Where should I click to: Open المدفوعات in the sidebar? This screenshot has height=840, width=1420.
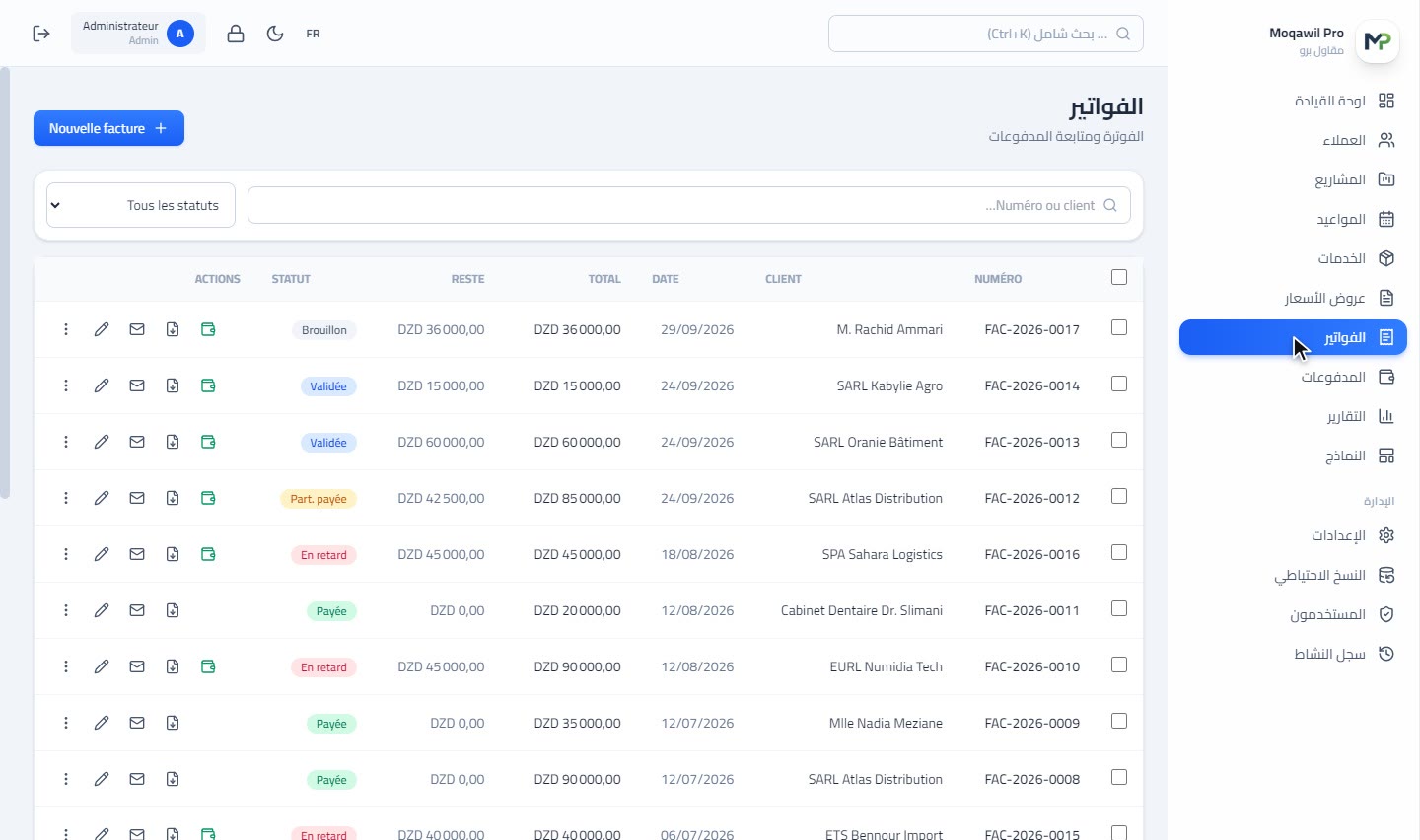1293,377
